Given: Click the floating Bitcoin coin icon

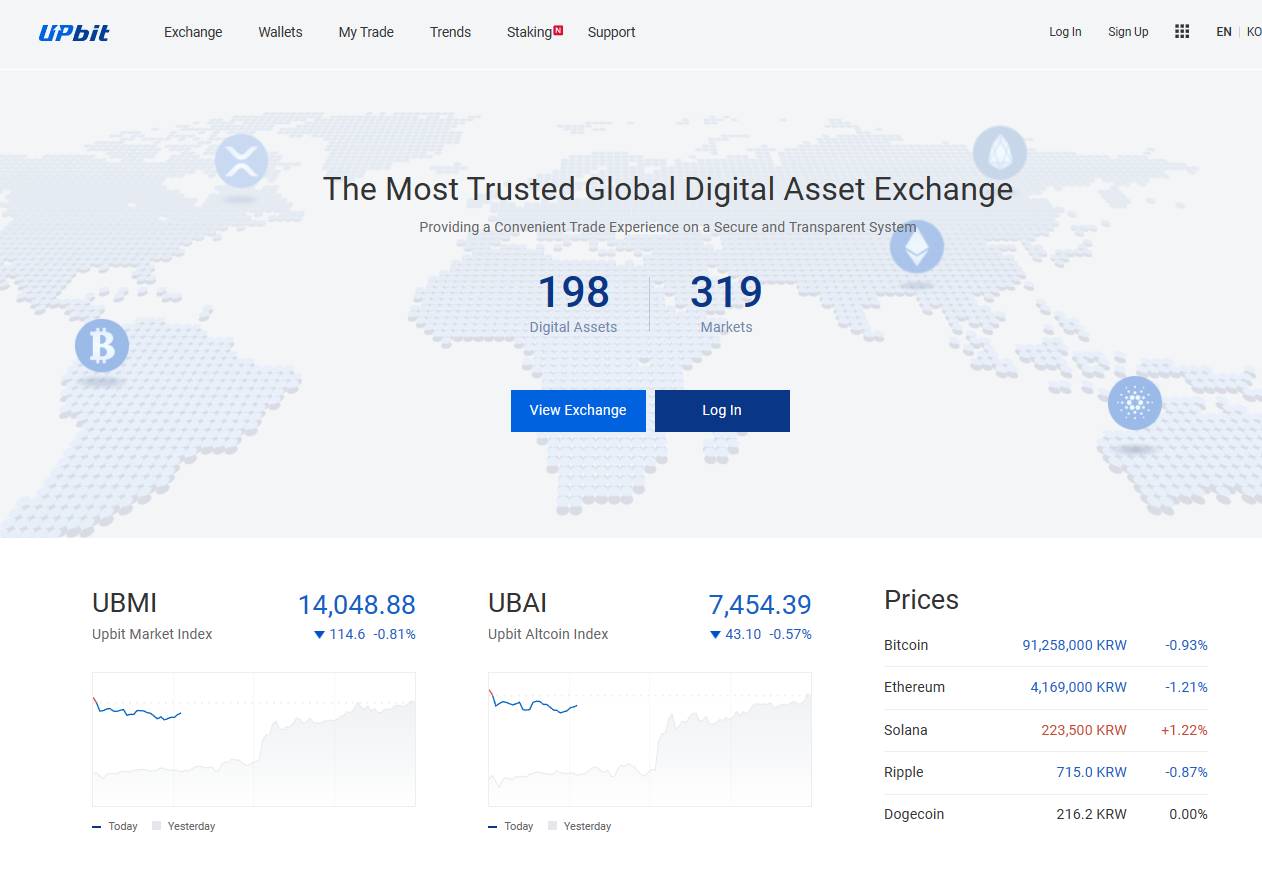Looking at the screenshot, I should tap(102, 346).
